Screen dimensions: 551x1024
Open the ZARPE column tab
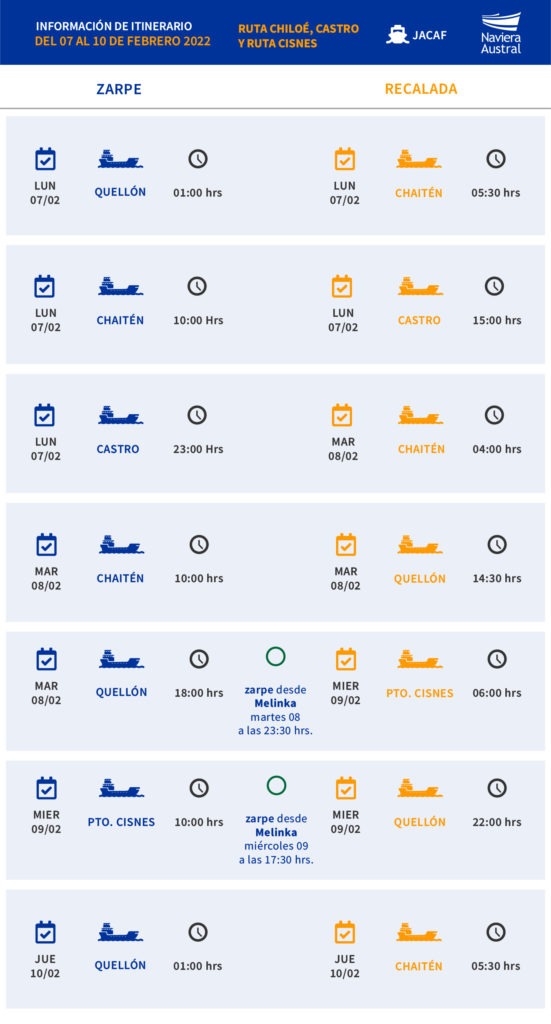coord(119,89)
